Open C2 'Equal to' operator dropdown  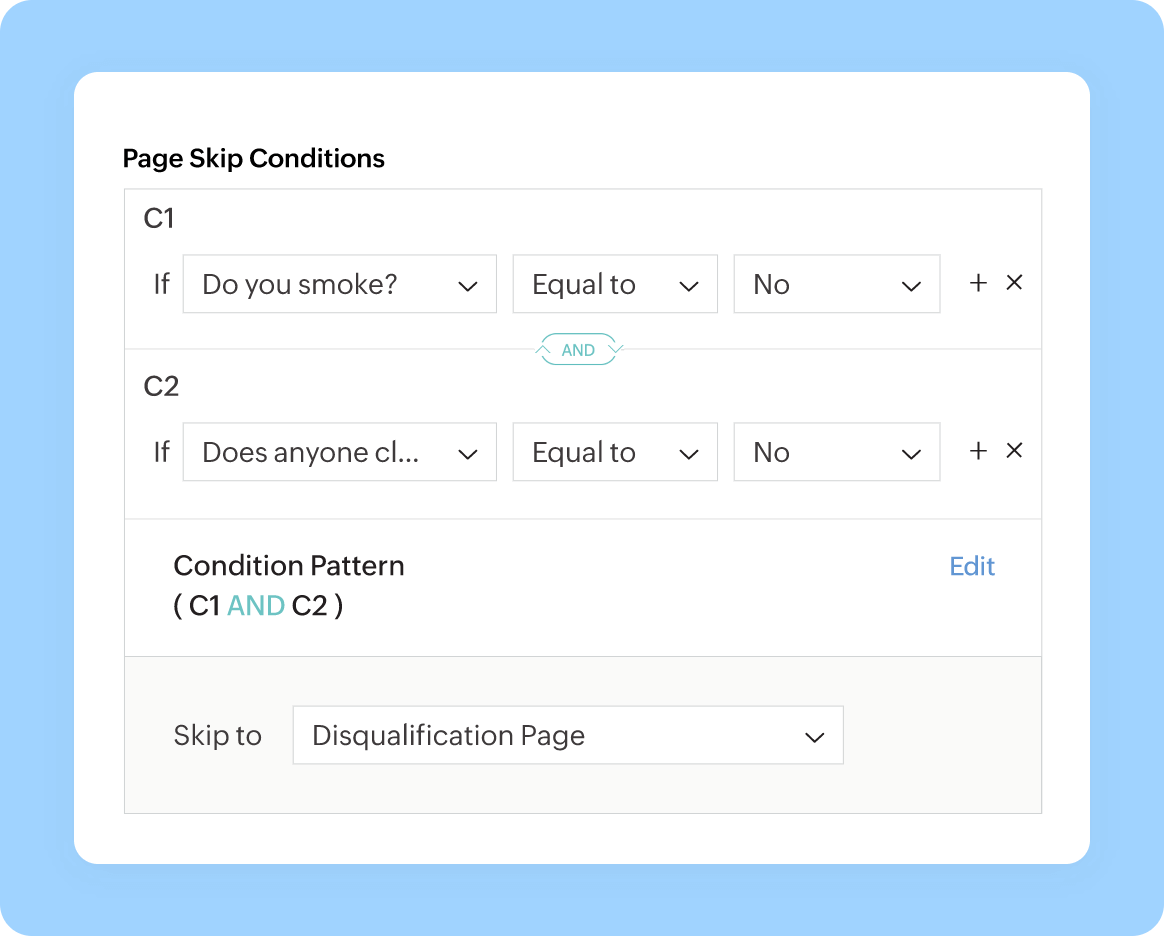point(614,453)
